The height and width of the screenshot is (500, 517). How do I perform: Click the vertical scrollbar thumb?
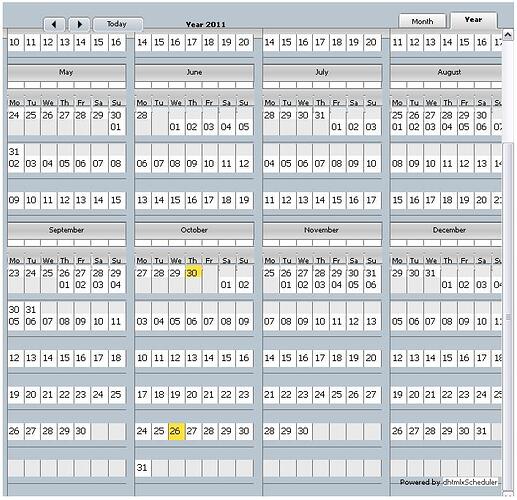[x=508, y=317]
